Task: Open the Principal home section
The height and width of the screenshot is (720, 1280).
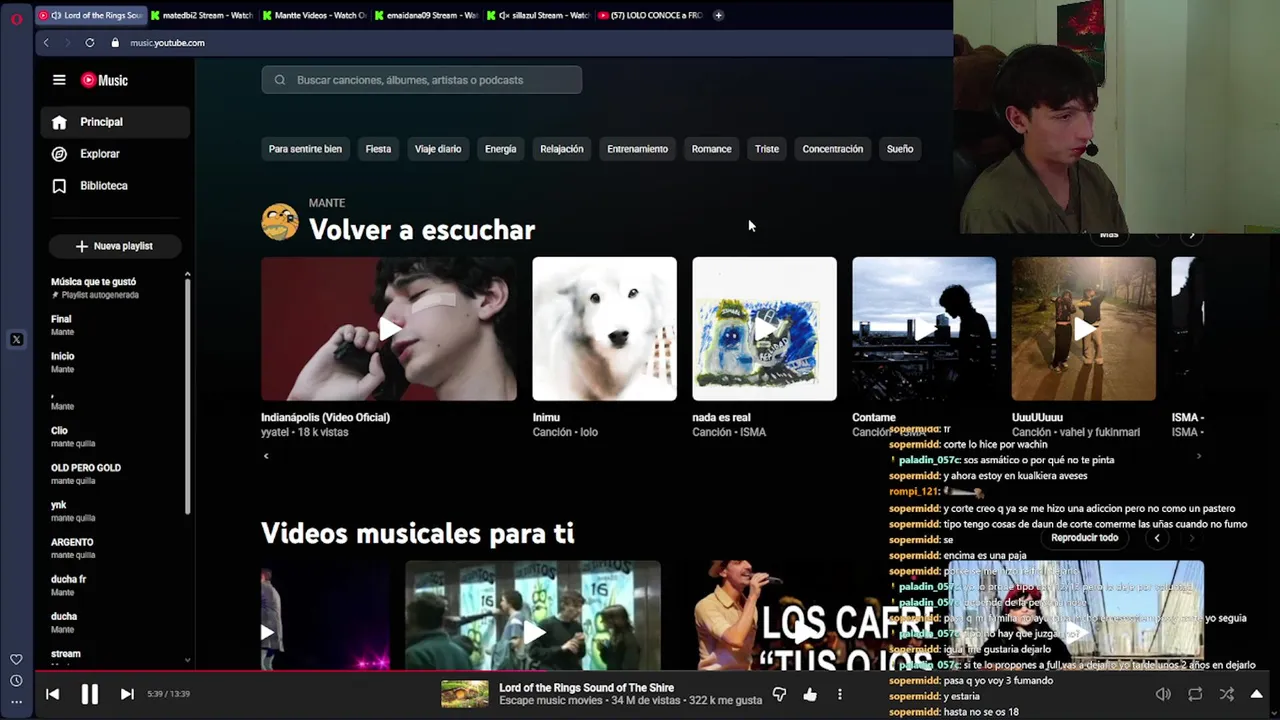Action: [x=115, y=122]
